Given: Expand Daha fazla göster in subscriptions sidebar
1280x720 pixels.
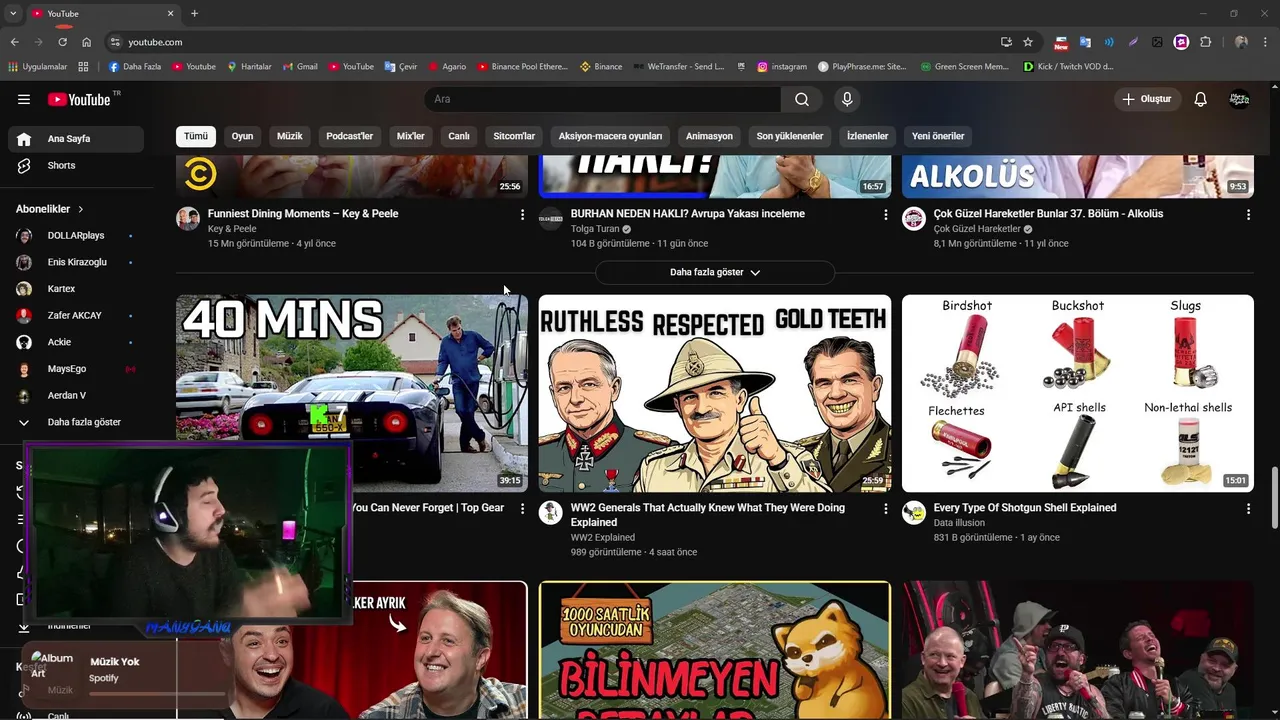Looking at the screenshot, I should coord(75,422).
